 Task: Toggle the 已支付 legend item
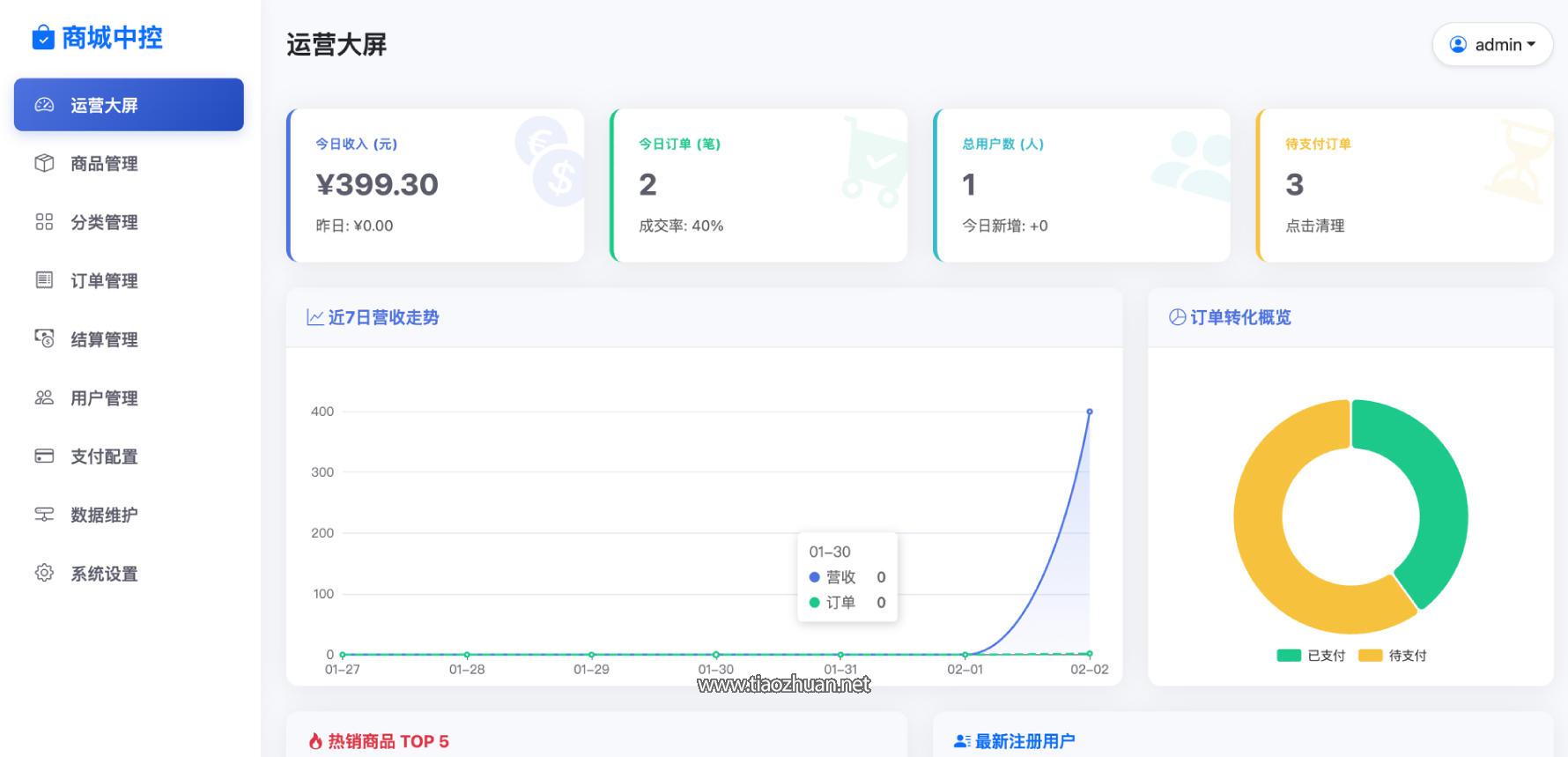pyautogui.click(x=1311, y=656)
